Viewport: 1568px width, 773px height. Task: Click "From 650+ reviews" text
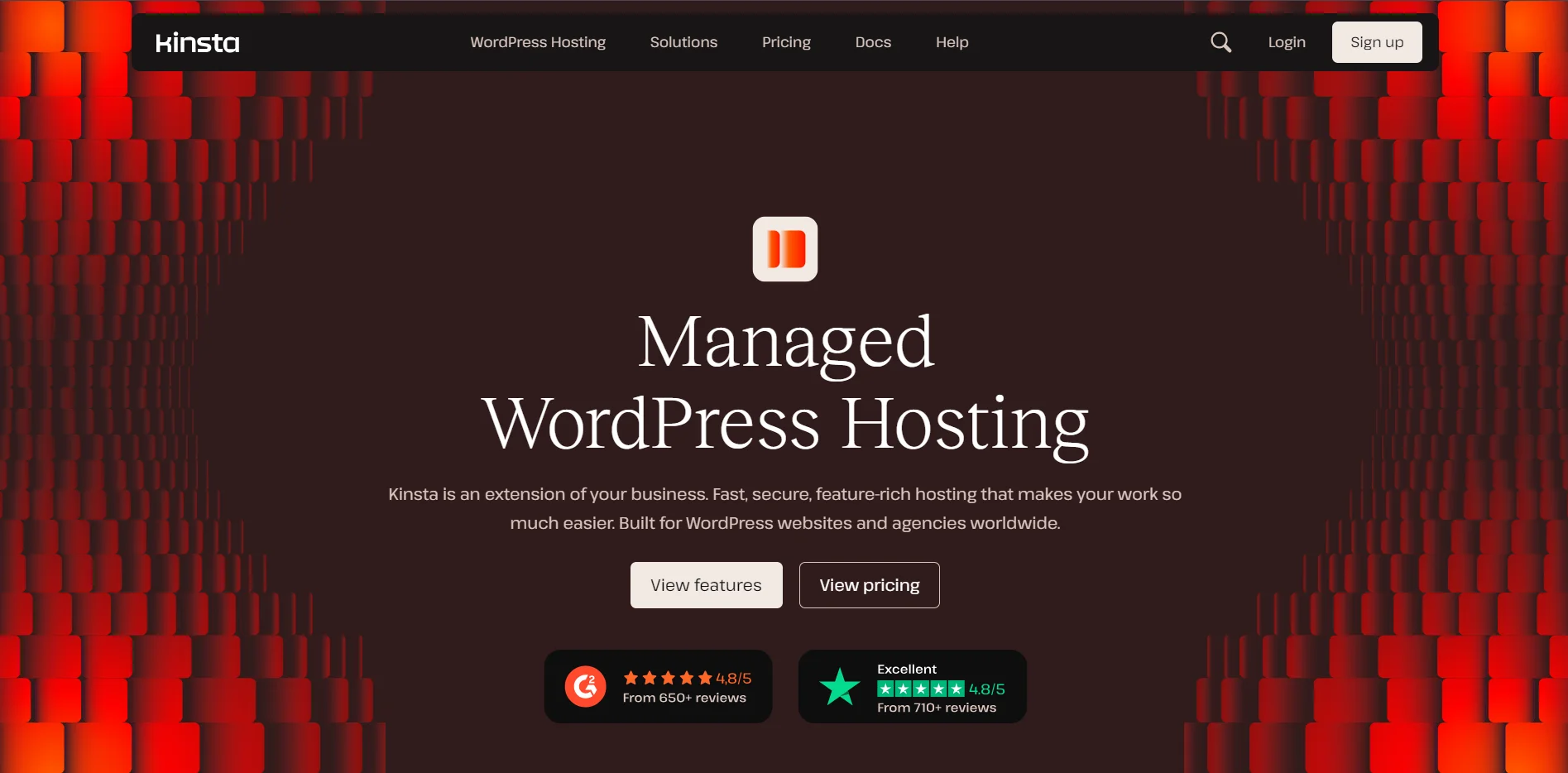[x=684, y=698]
